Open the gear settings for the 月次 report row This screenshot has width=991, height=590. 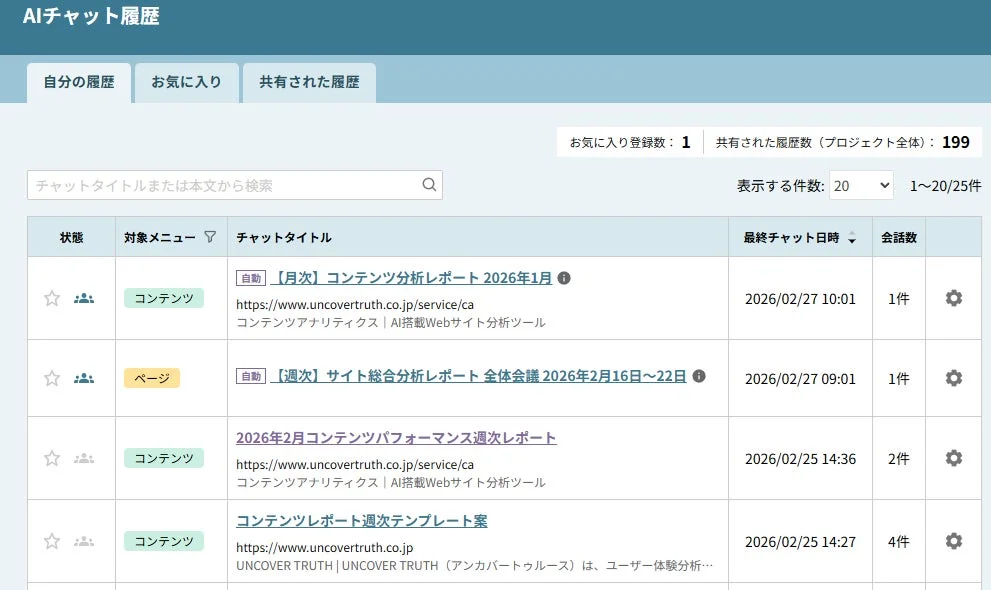click(x=953, y=297)
